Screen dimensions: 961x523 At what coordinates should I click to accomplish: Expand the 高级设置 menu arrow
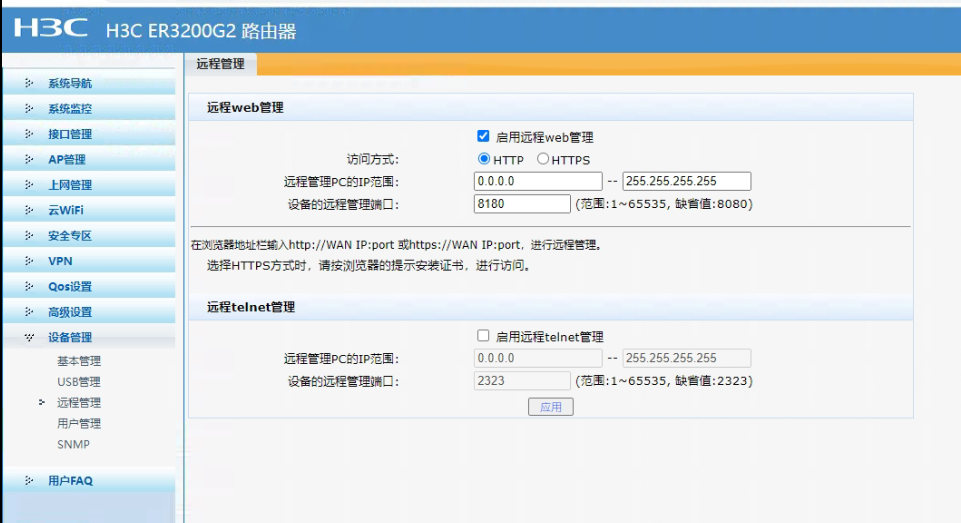[x=29, y=312]
